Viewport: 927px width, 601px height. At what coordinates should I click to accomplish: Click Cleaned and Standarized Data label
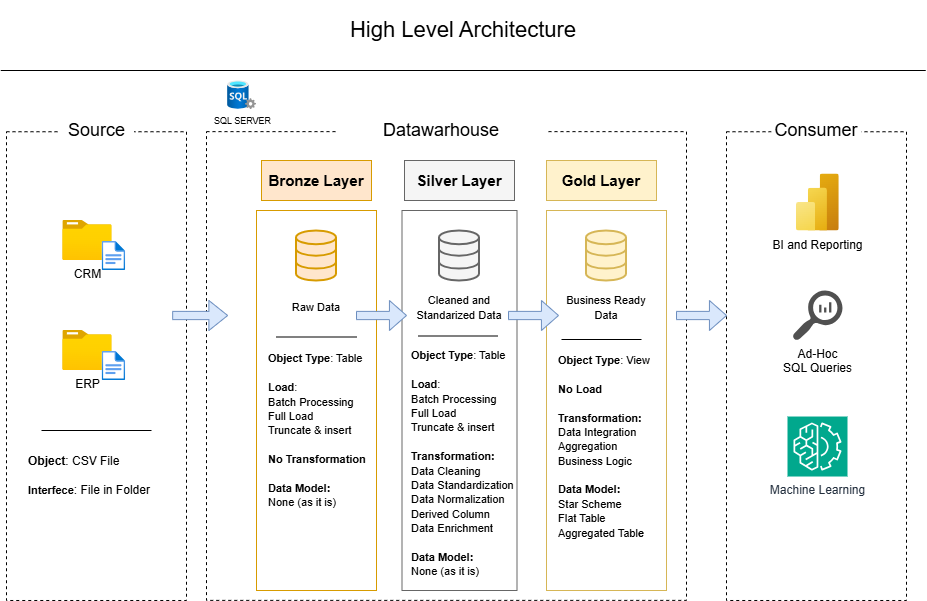point(459,307)
